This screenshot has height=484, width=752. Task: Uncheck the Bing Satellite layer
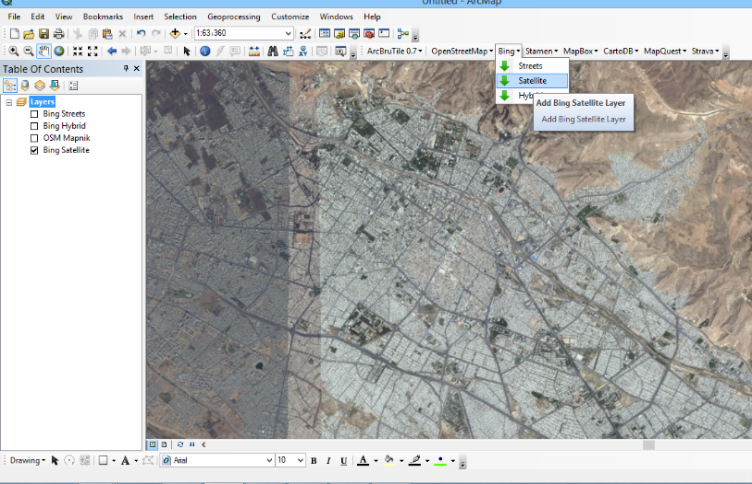34,150
